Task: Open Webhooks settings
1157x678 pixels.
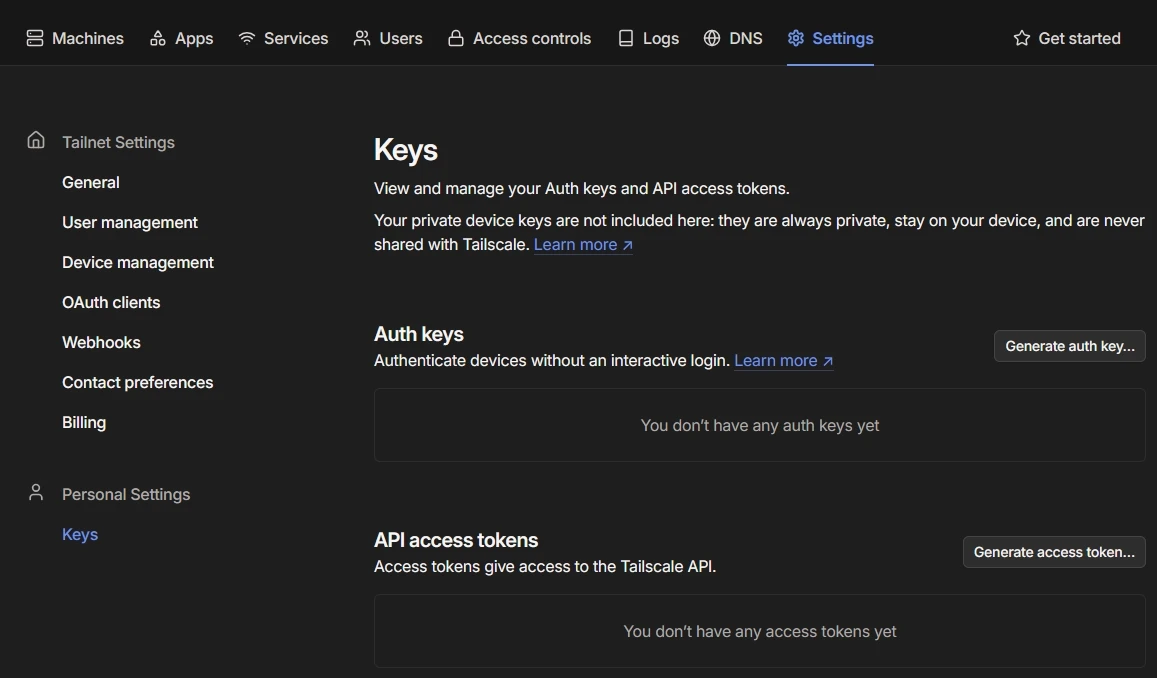Action: pos(101,342)
